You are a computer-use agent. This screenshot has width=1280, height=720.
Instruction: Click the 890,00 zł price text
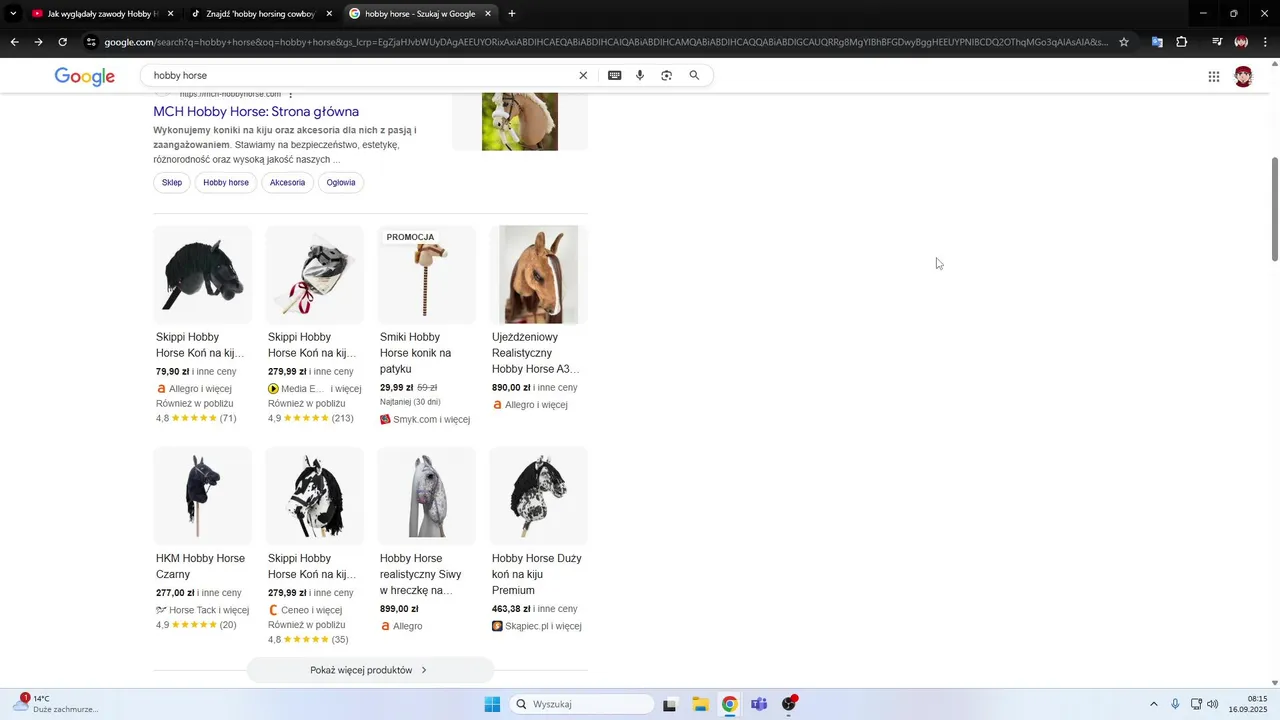511,388
